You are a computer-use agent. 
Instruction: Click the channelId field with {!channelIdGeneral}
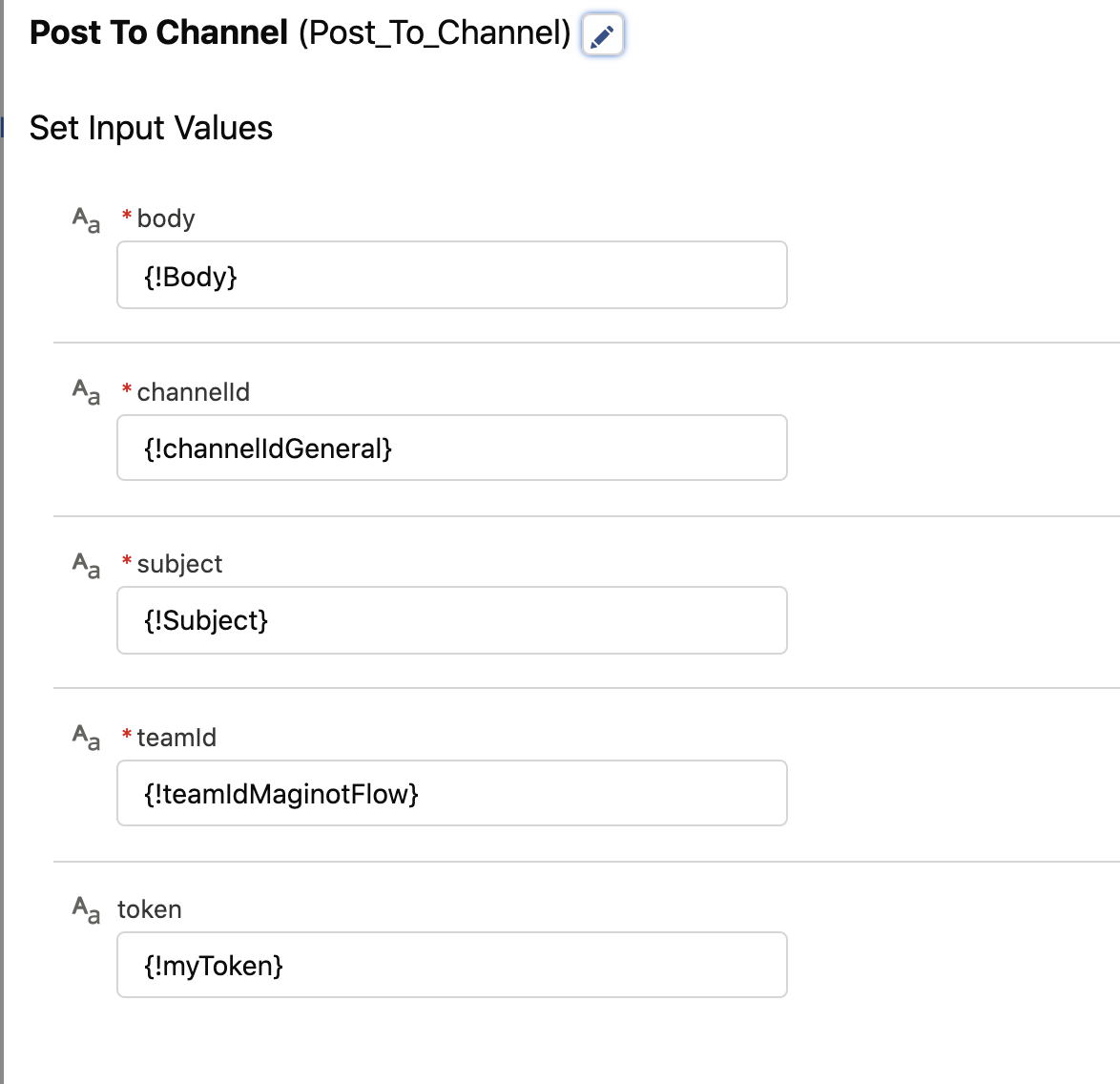tap(451, 448)
